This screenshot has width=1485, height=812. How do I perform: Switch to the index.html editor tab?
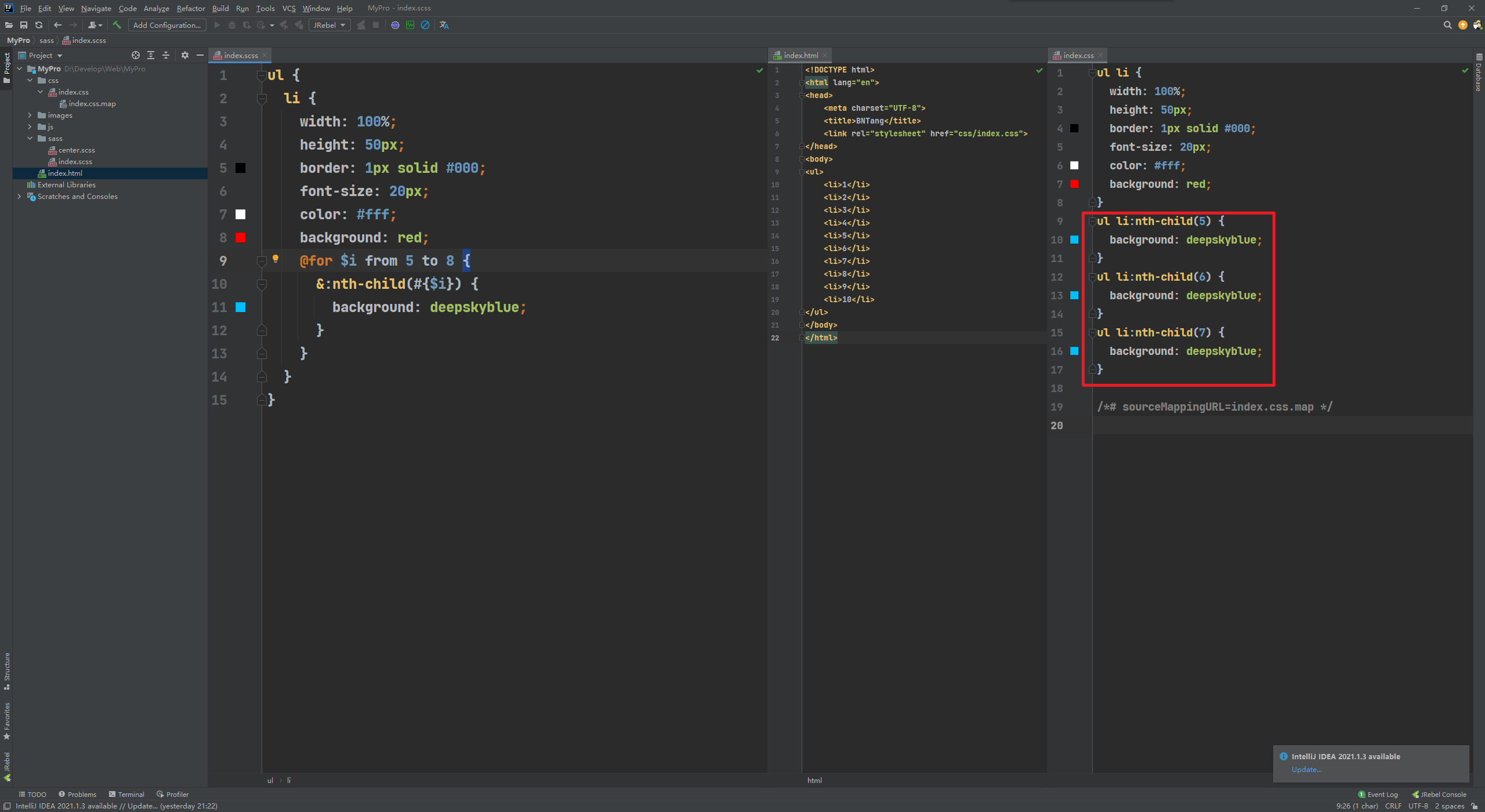pos(801,55)
